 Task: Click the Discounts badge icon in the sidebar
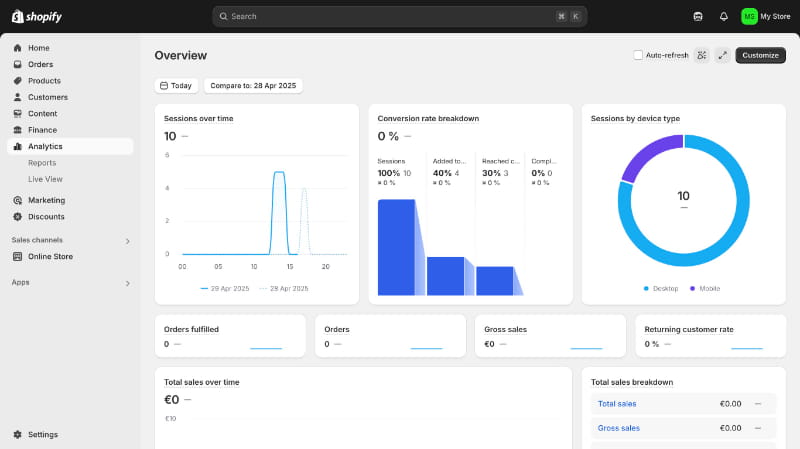(x=18, y=217)
